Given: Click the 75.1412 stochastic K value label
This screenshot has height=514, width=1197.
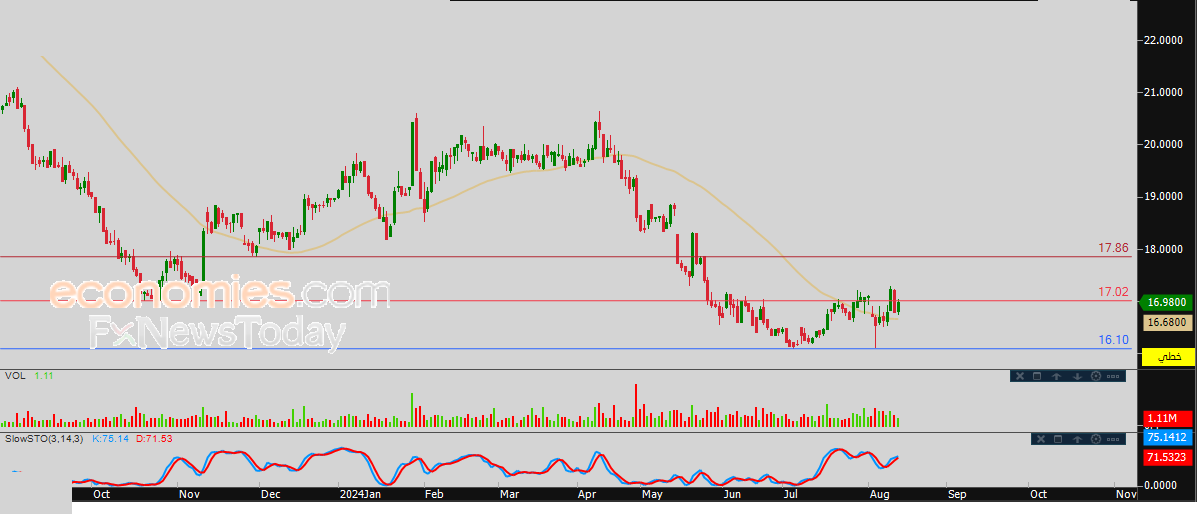Looking at the screenshot, I should [1167, 438].
